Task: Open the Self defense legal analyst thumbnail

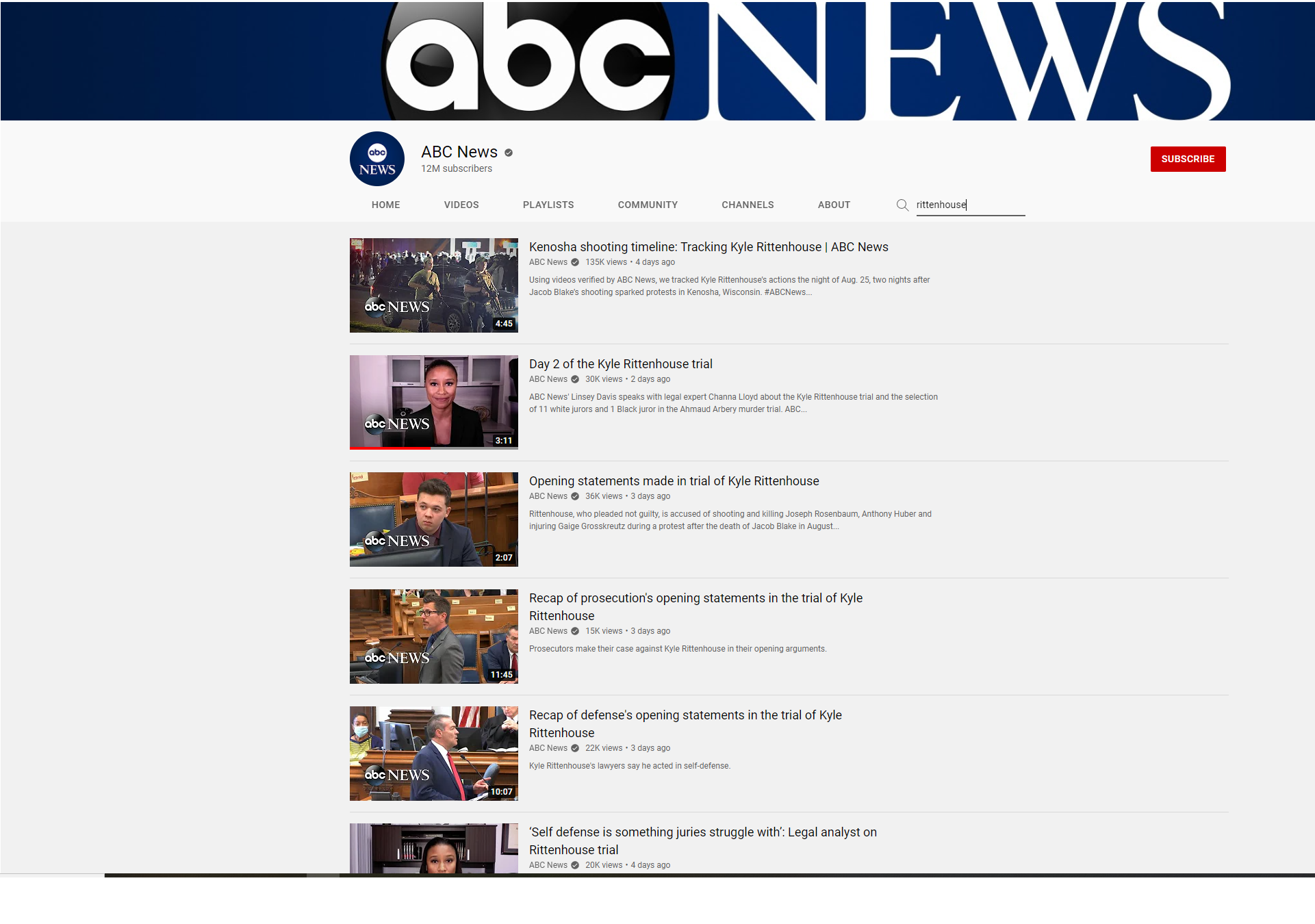Action: [x=434, y=848]
